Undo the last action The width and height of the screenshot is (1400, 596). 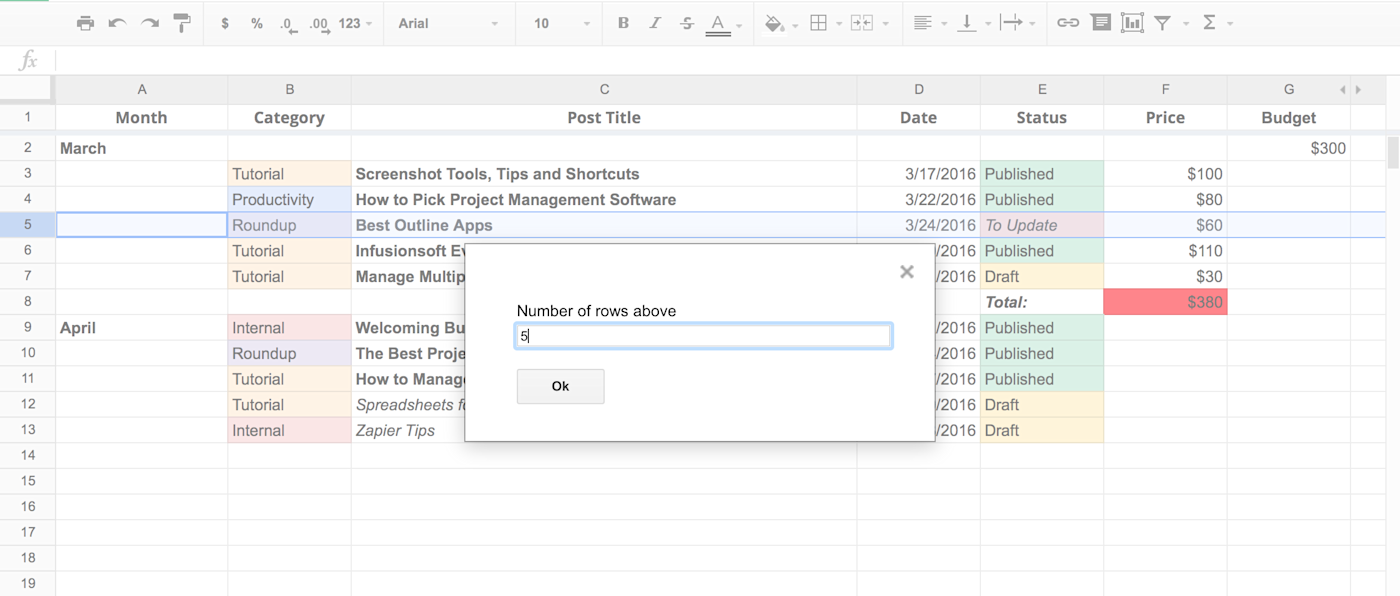[117, 22]
